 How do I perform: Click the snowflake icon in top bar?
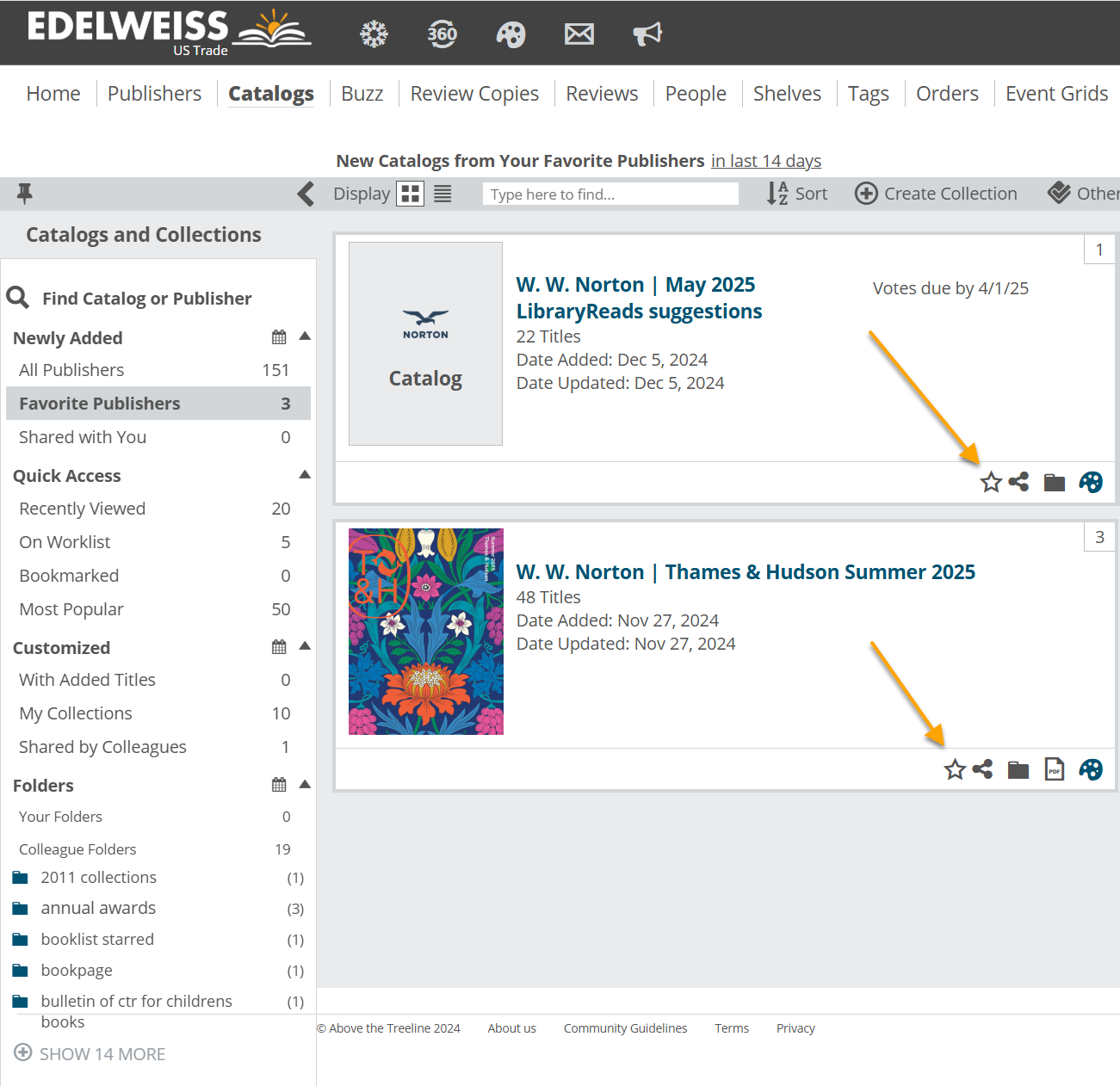[374, 34]
